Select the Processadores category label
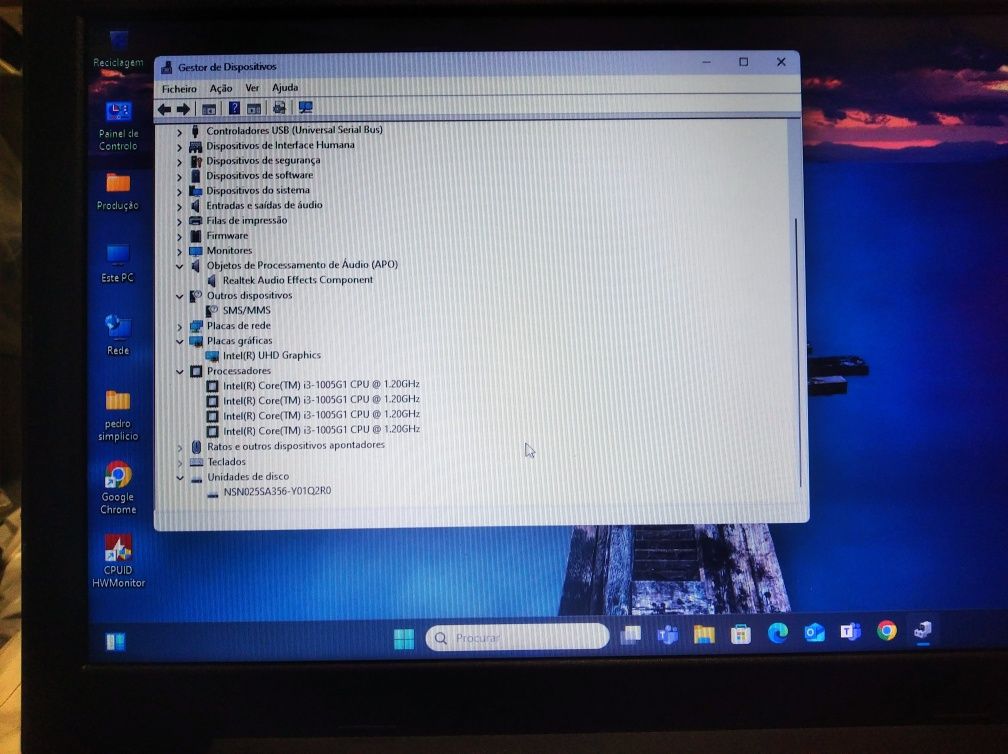Screen dimensions: 1008x754 (238, 371)
